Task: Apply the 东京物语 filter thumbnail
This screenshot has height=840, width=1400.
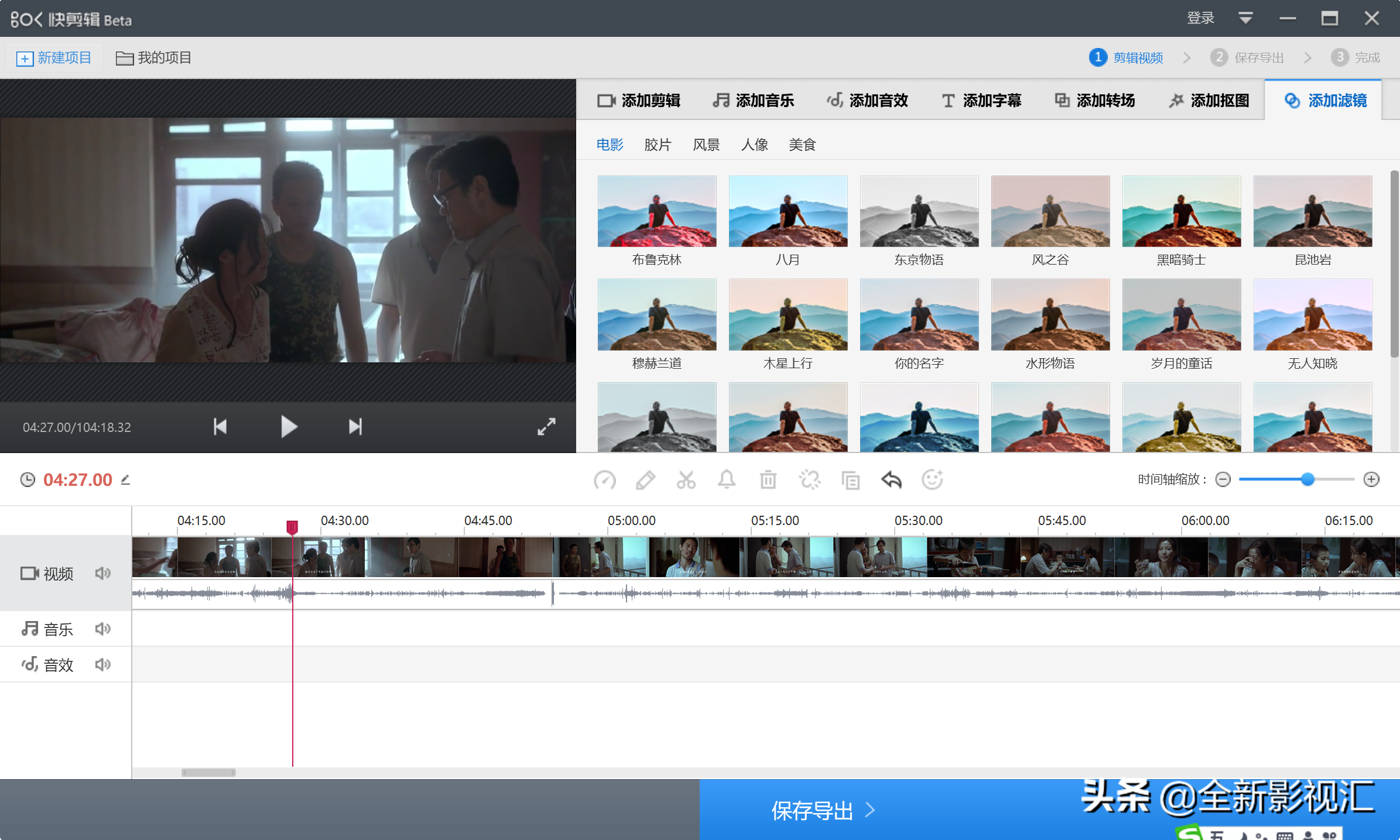Action: click(919, 212)
